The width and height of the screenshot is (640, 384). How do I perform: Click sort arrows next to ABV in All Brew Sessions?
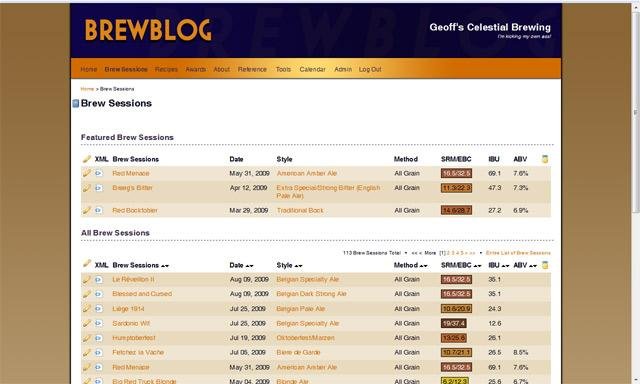tap(533, 266)
